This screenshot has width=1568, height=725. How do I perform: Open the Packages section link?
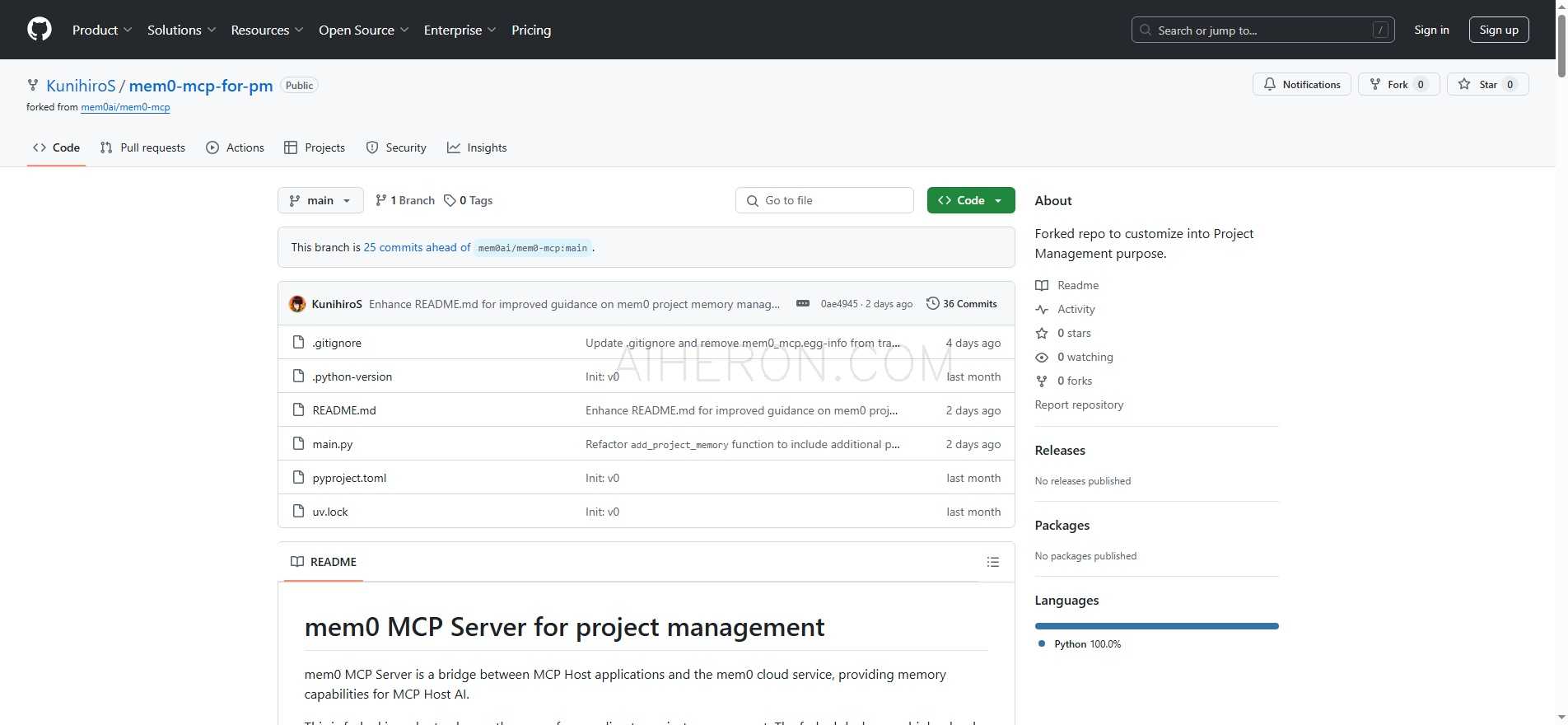pos(1062,525)
